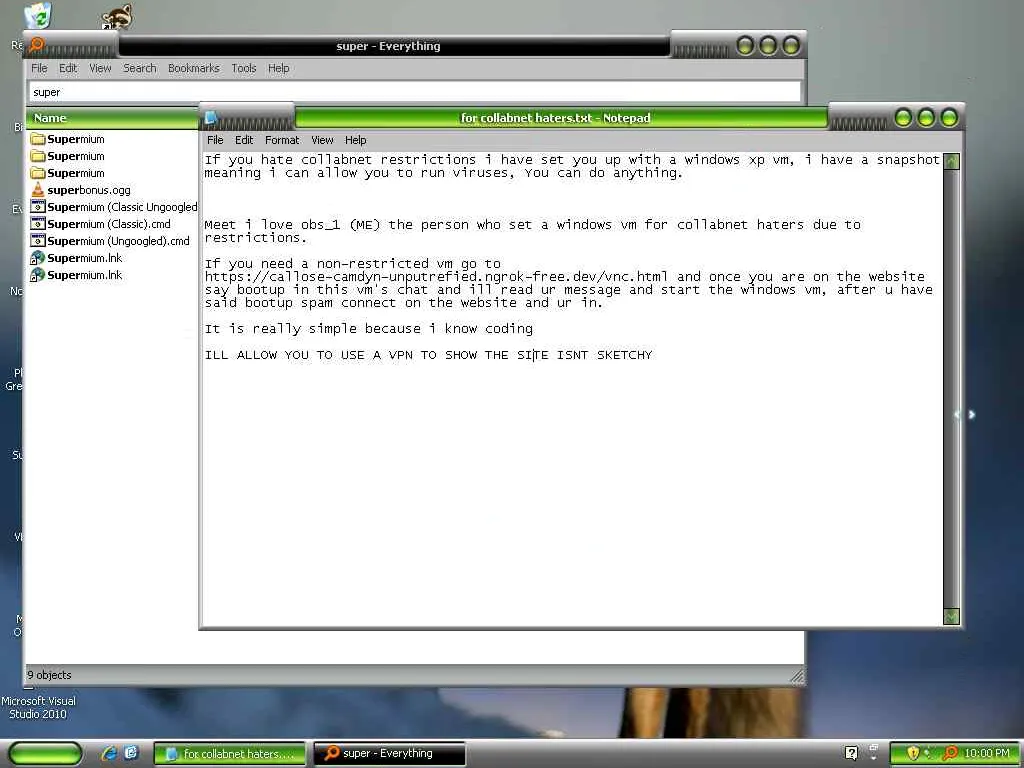
Task: Click line starting 'ILL ALLOW YOU TO USE A VPN'
Action: tap(428, 355)
